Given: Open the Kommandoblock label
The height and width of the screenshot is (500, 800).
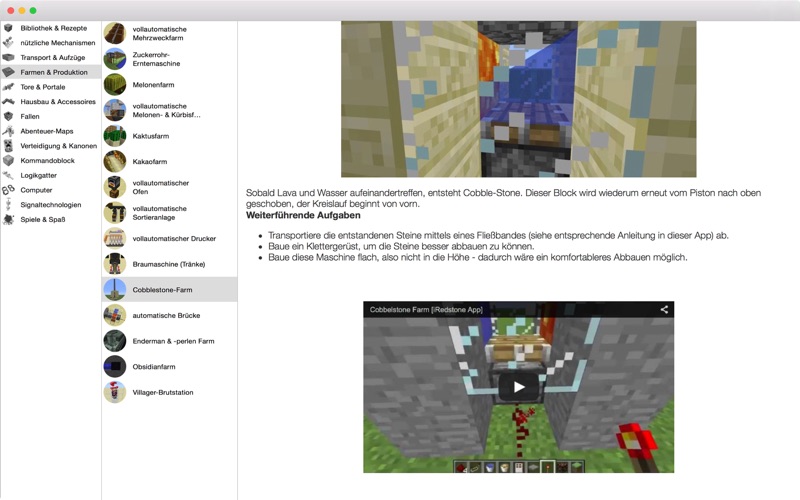Looking at the screenshot, I should 47,160.
